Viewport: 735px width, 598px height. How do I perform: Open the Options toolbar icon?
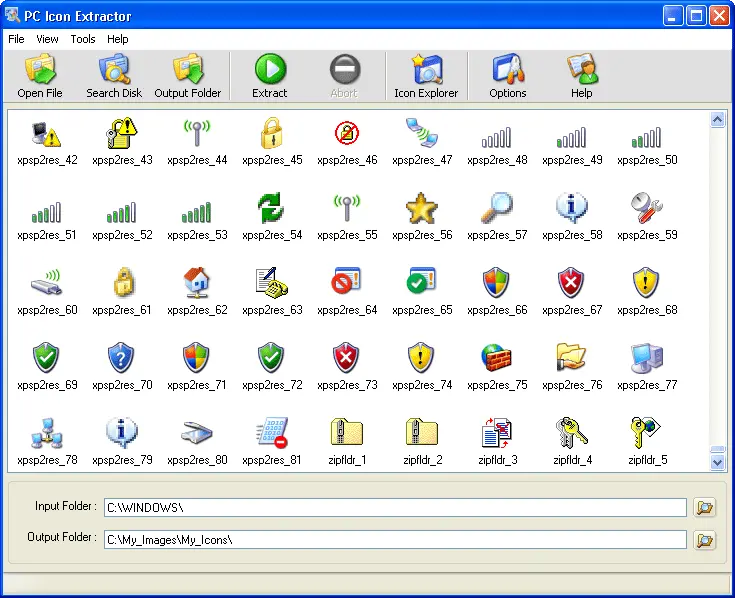point(508,76)
